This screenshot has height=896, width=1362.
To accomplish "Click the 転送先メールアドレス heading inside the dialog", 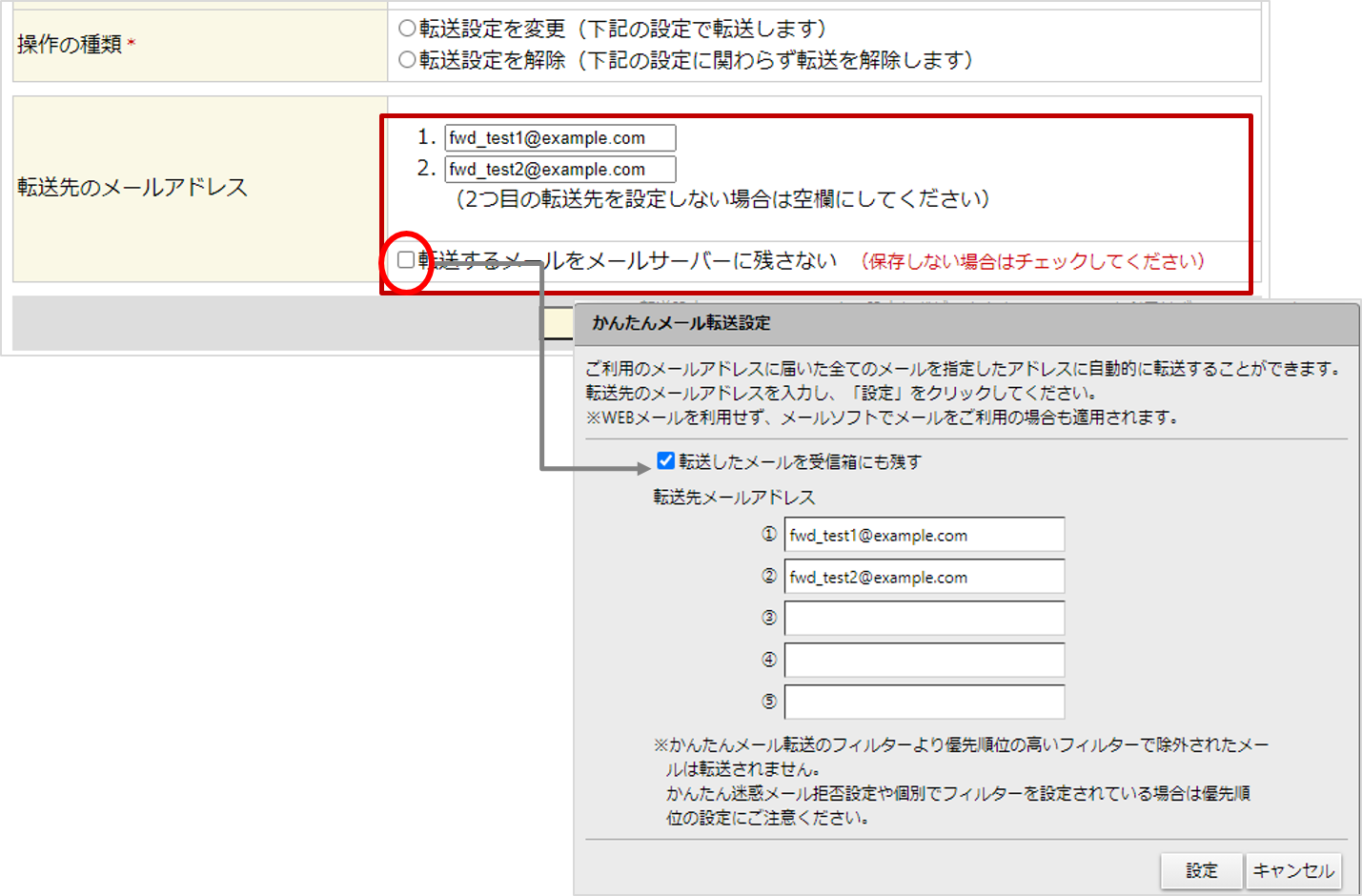I will coord(734,498).
